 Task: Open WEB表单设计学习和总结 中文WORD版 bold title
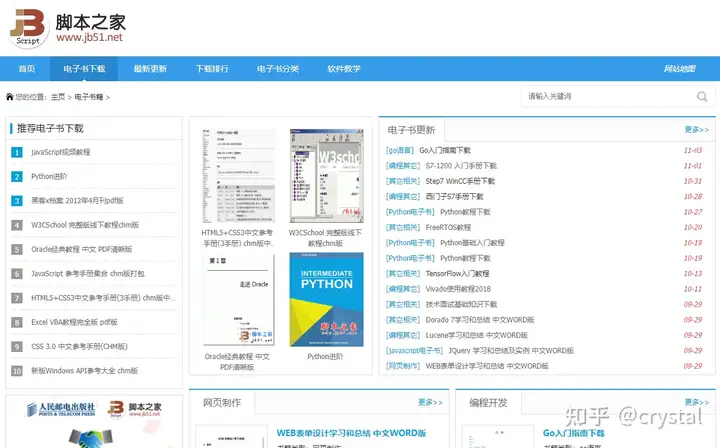[351, 433]
